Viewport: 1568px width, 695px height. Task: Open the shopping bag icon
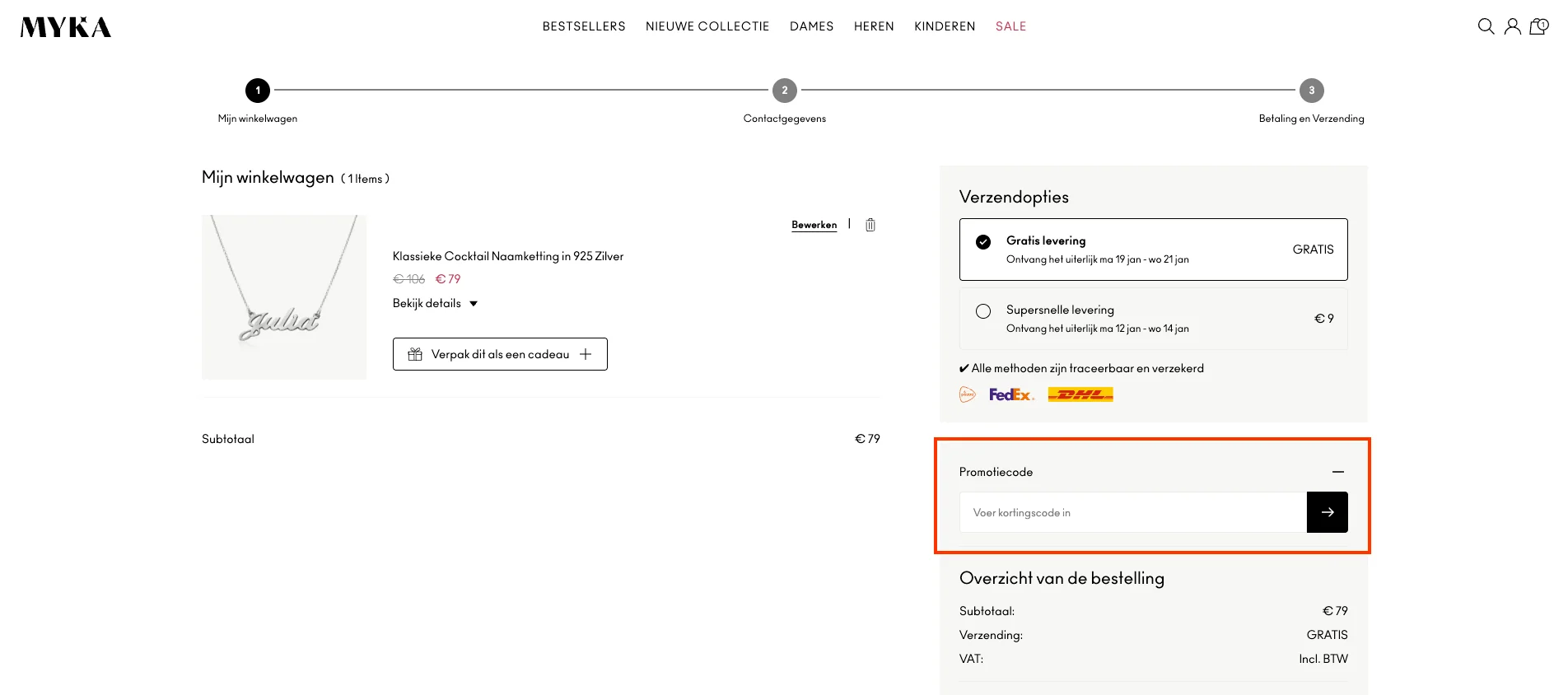1538,26
